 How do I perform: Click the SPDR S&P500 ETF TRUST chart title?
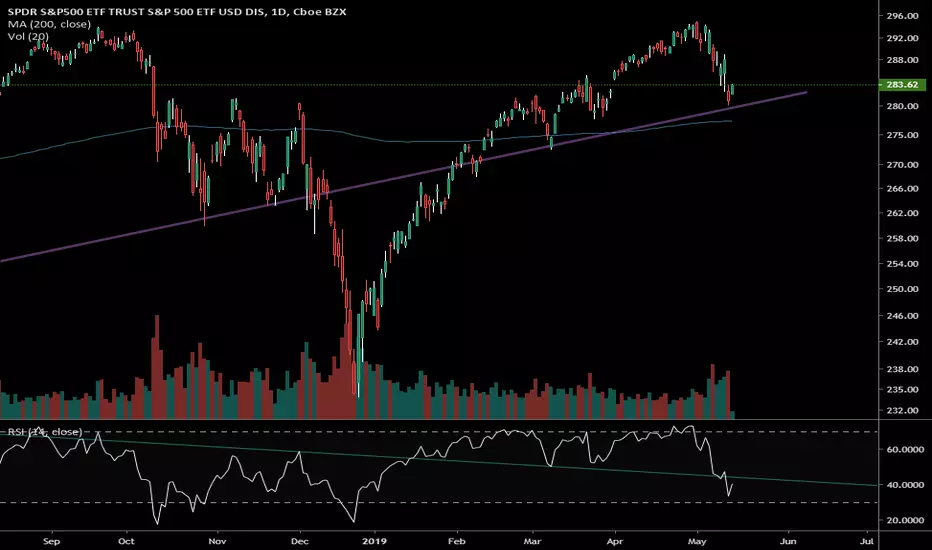[x=177, y=11]
